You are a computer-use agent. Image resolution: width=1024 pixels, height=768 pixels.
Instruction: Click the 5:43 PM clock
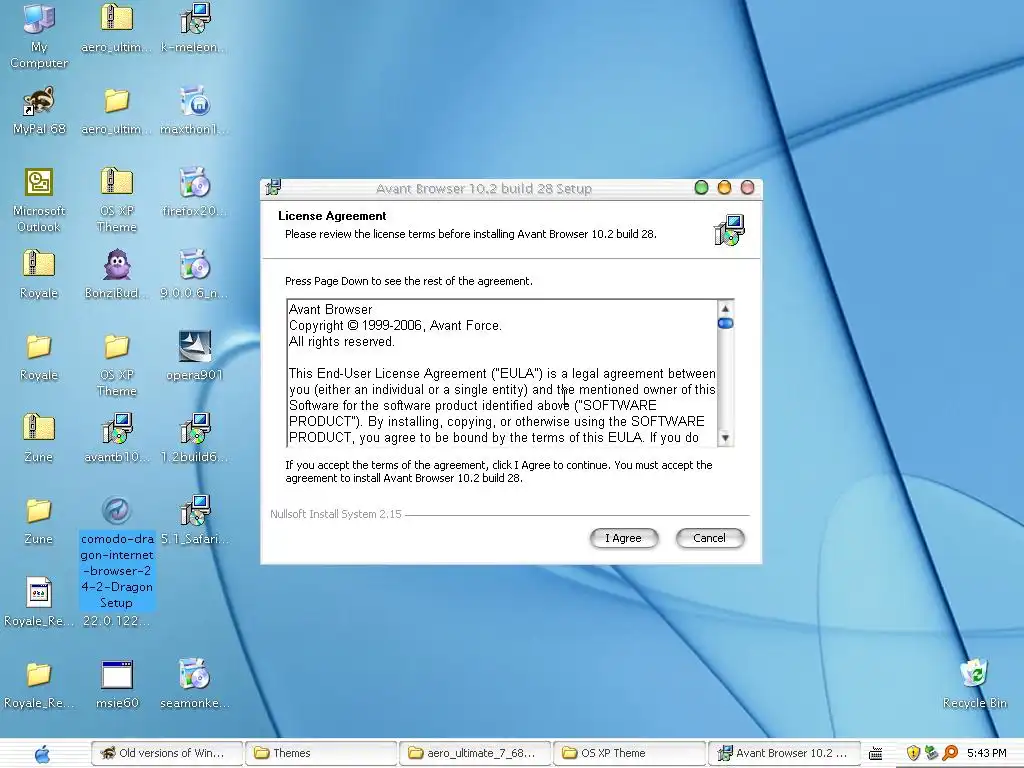coord(987,754)
